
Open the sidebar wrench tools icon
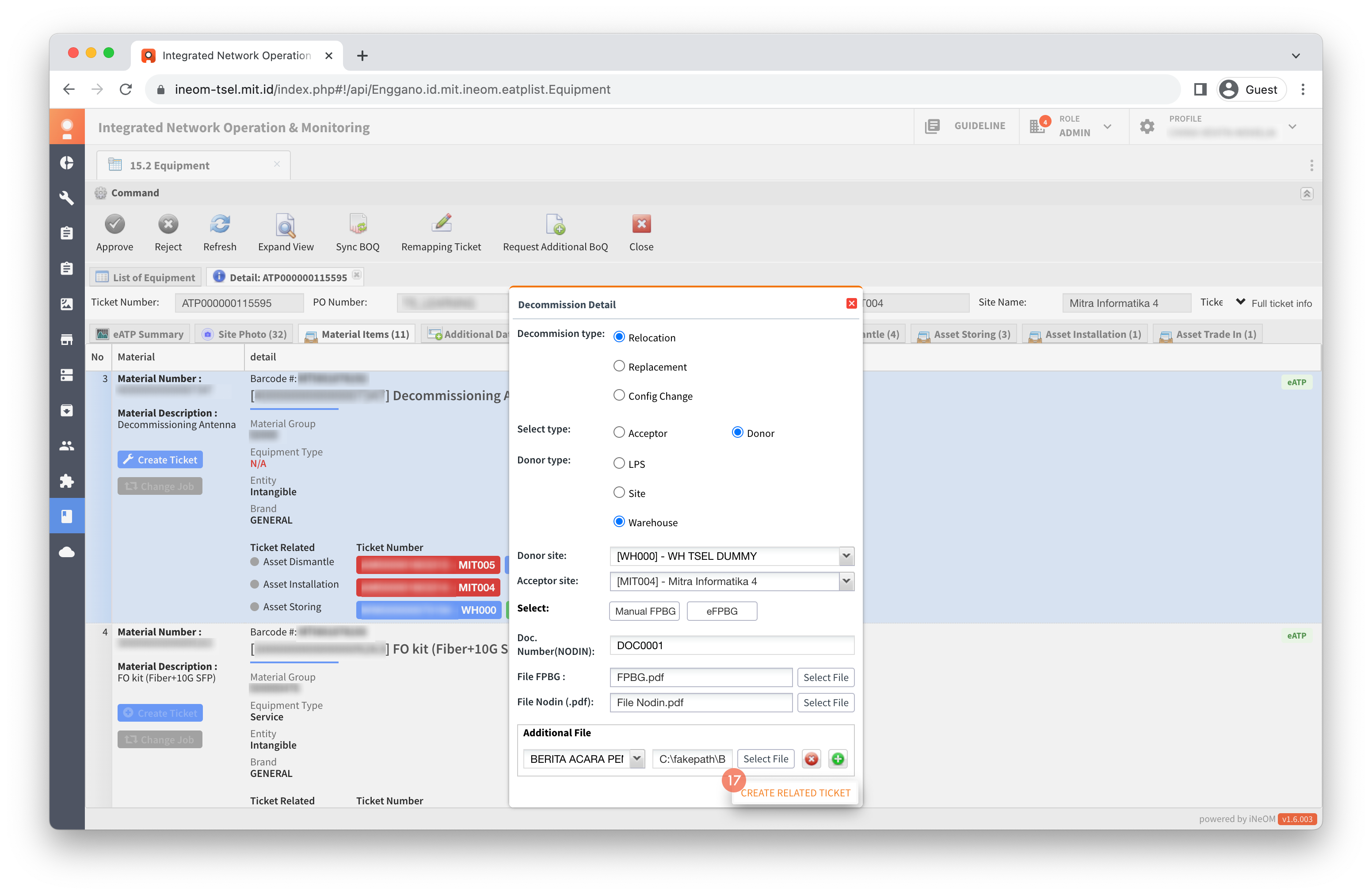pyautogui.click(x=67, y=198)
